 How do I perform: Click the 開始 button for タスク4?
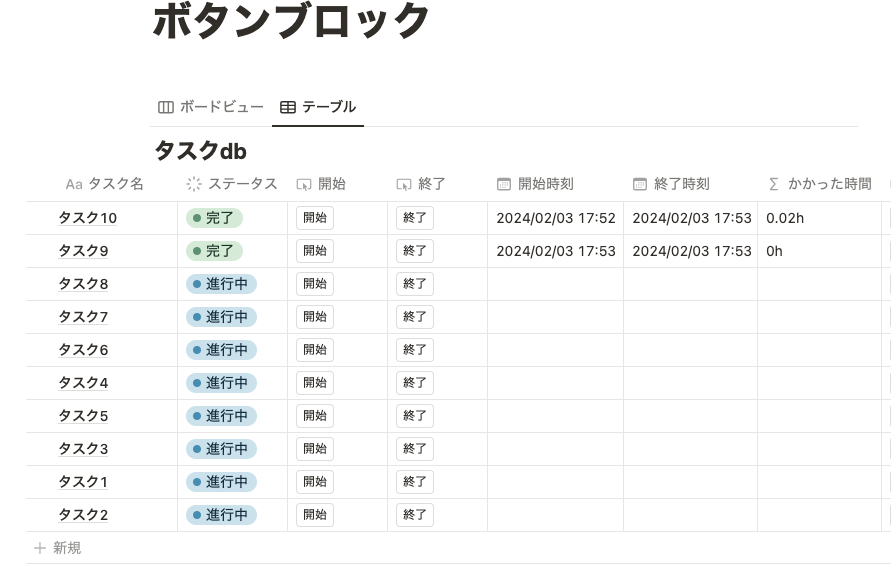click(x=315, y=382)
